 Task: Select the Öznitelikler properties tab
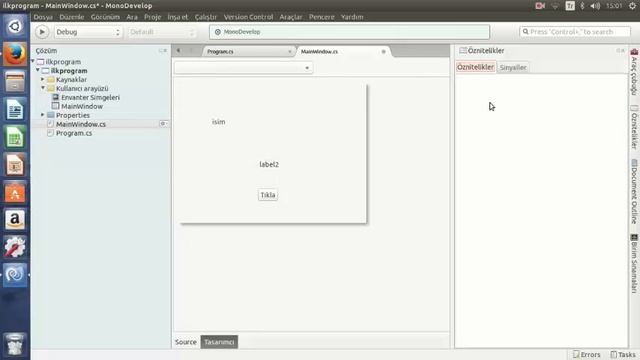coord(475,67)
